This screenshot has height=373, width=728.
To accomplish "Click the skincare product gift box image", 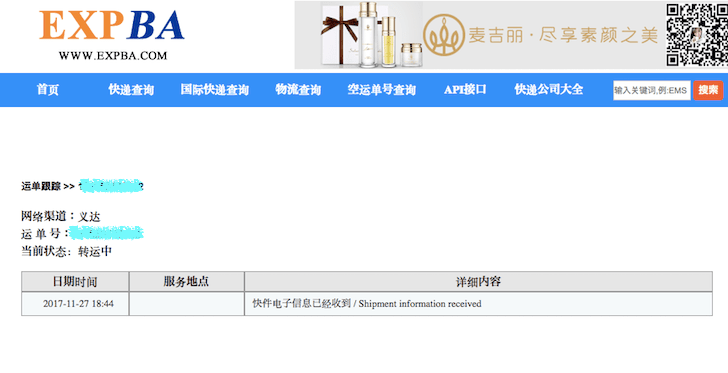I will 371,35.
